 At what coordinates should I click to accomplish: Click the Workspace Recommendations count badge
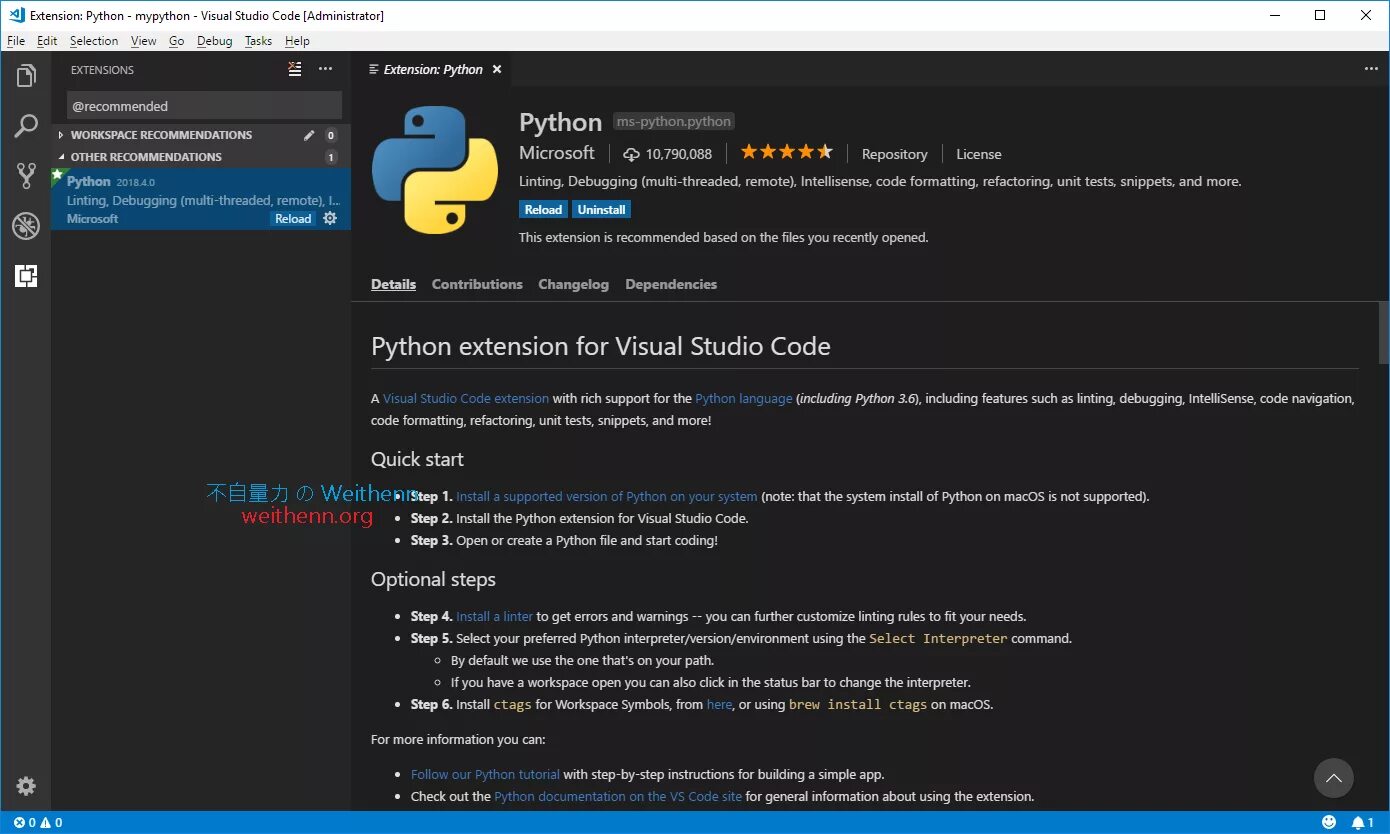pos(331,135)
